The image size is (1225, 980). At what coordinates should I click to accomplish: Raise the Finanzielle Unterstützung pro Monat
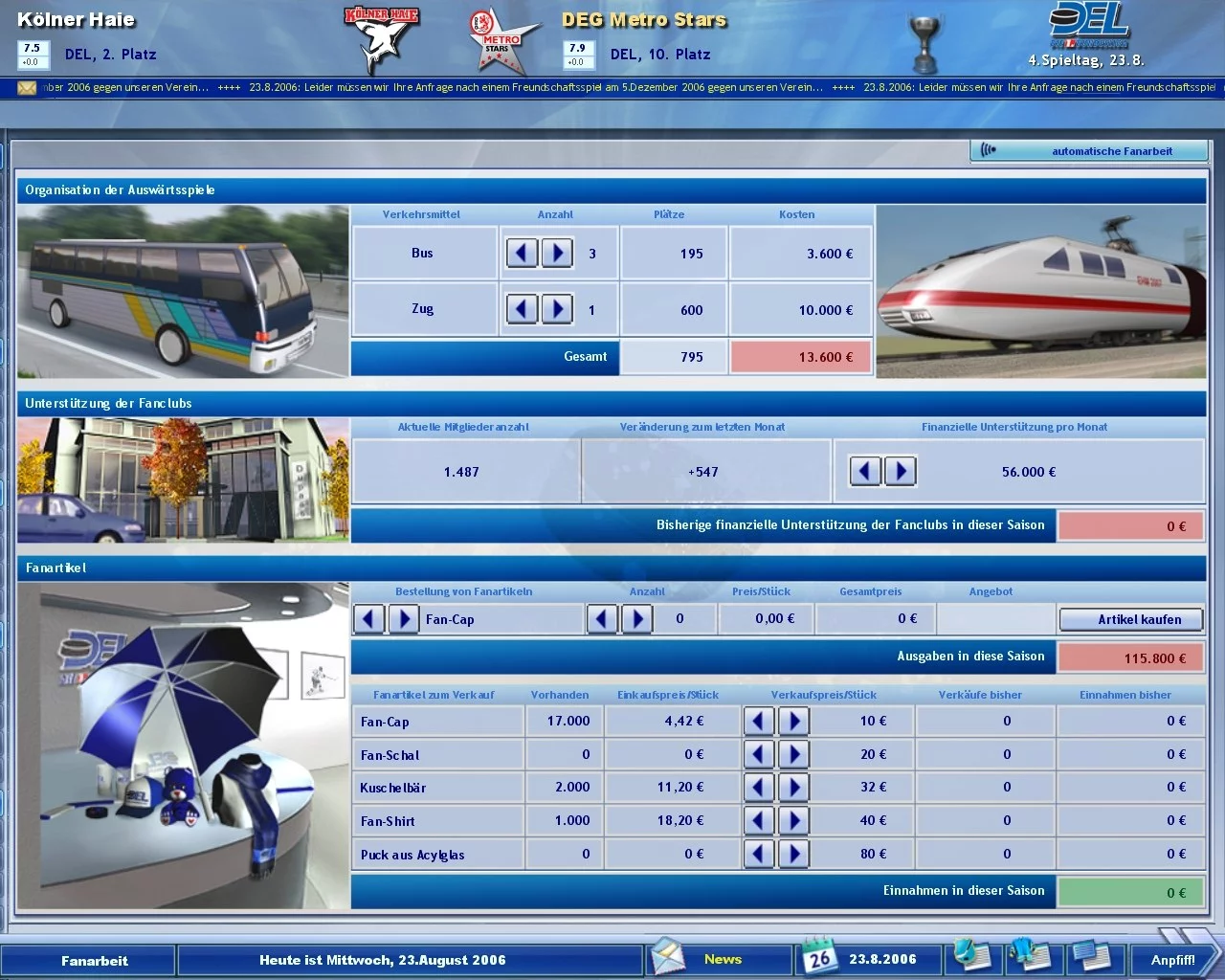900,471
